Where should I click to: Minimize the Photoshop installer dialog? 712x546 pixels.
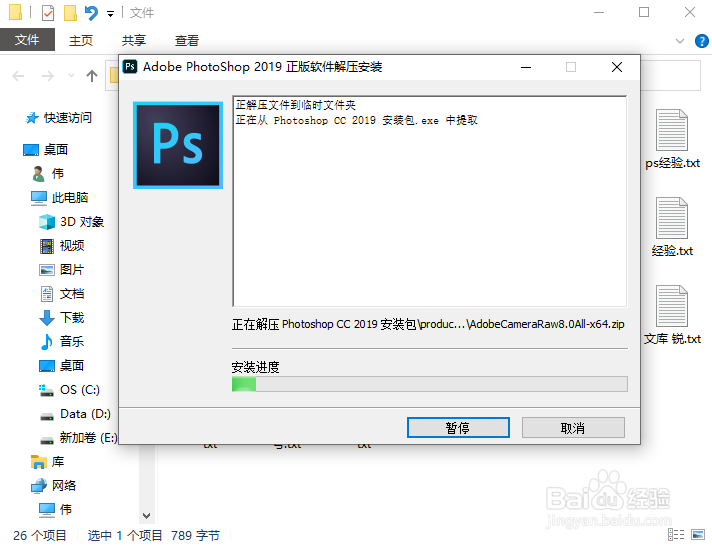coord(526,67)
